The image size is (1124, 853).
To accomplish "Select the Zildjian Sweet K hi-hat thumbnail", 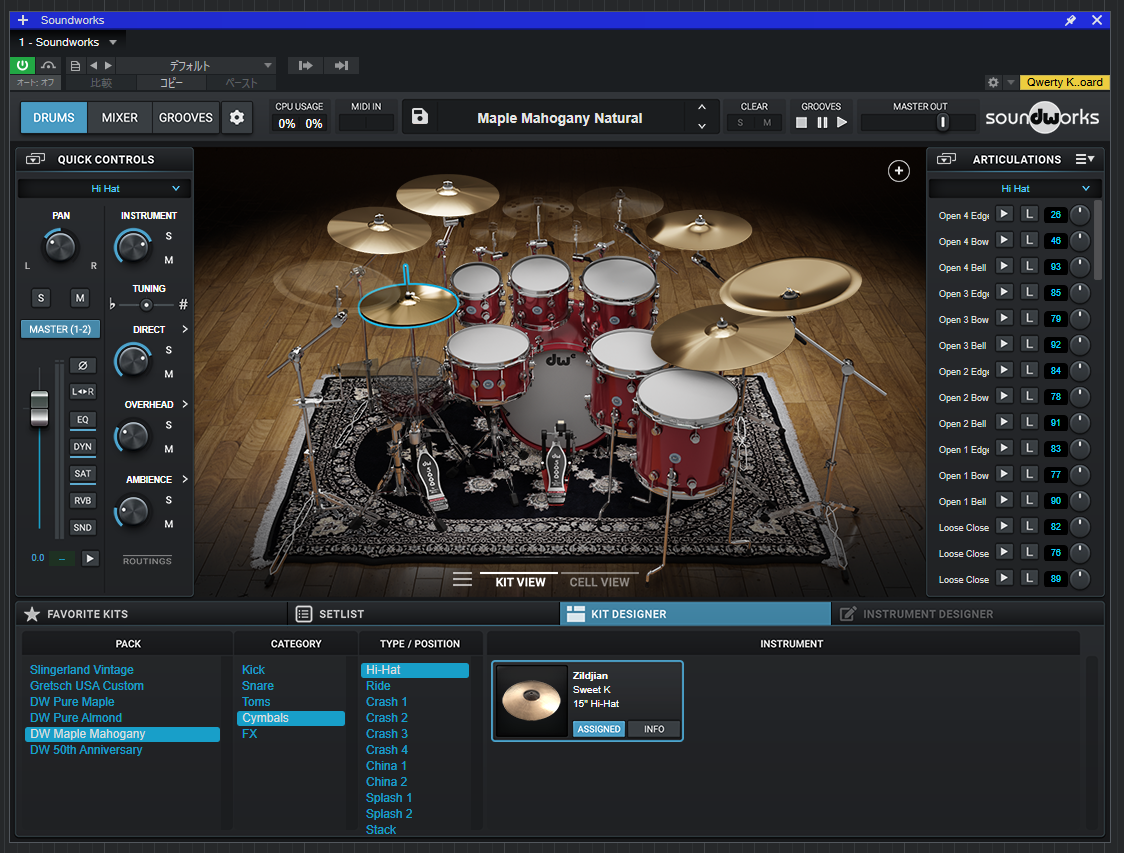I will tap(531, 701).
